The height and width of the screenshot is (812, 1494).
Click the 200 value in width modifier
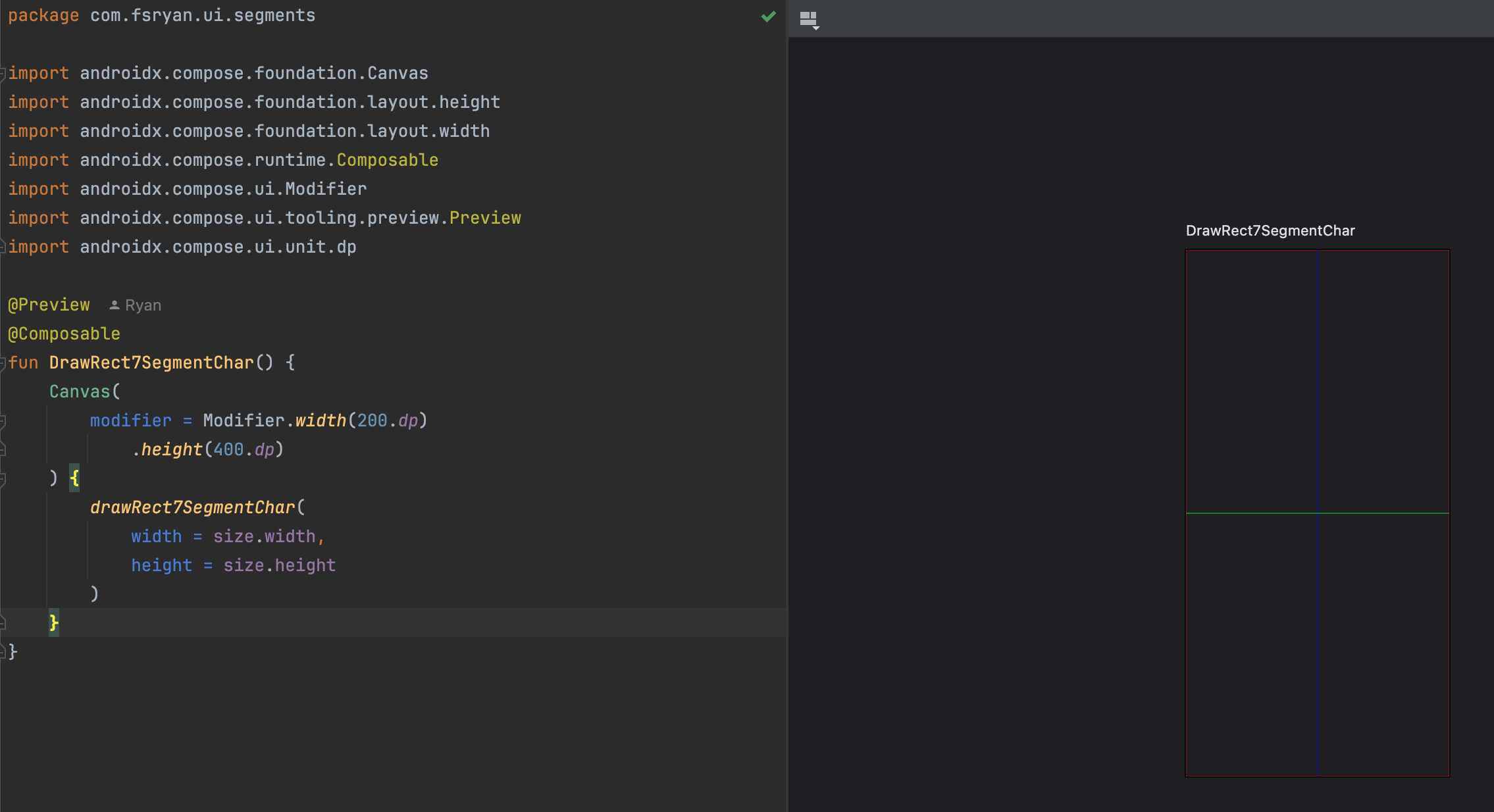pyautogui.click(x=372, y=420)
